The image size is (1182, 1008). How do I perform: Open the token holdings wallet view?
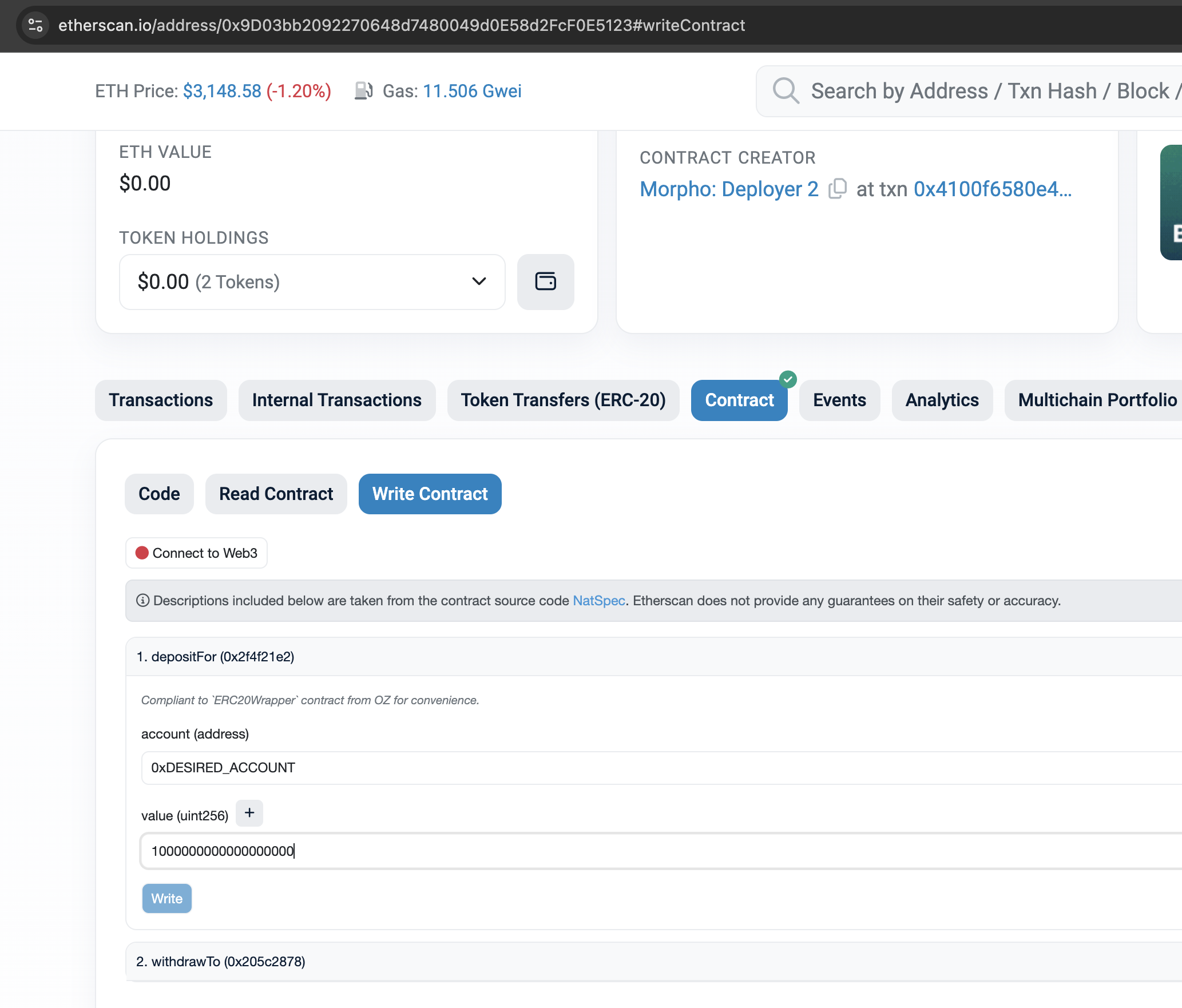545,281
